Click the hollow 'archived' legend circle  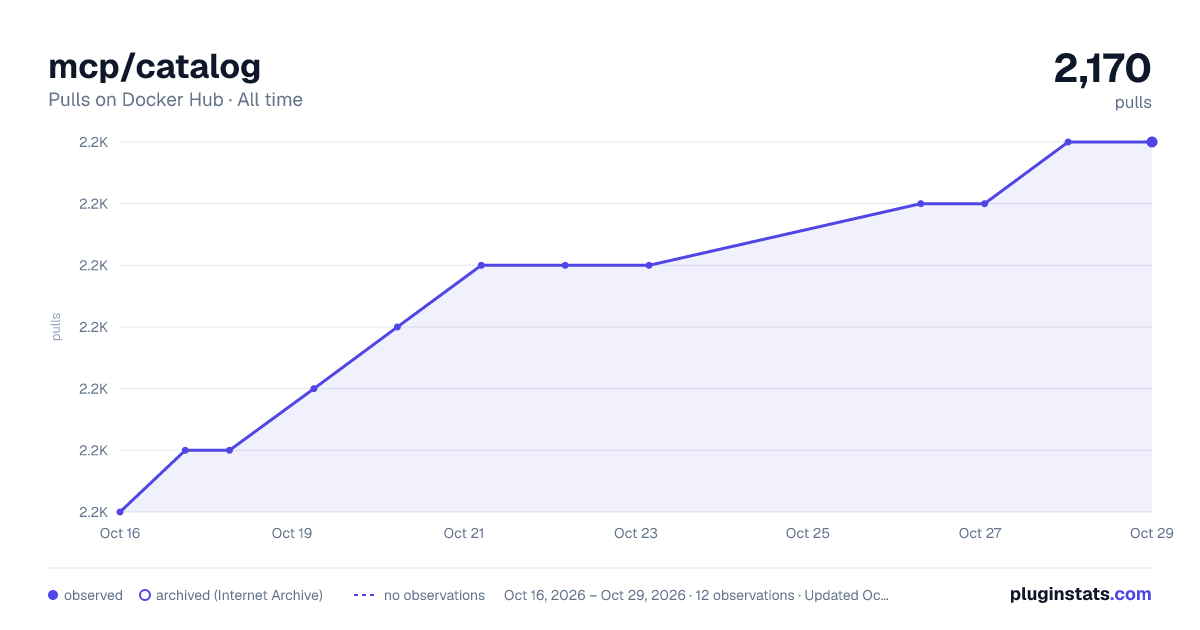pyautogui.click(x=144, y=595)
